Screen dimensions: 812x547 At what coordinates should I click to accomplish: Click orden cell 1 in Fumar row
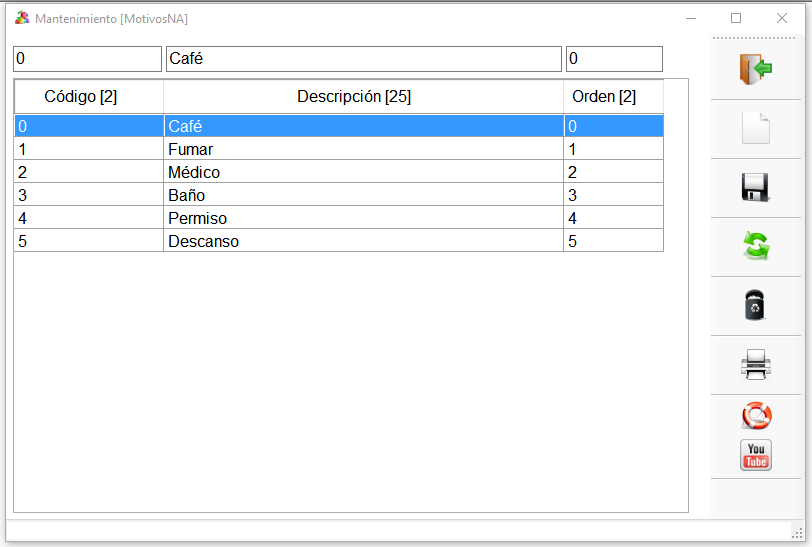614,149
